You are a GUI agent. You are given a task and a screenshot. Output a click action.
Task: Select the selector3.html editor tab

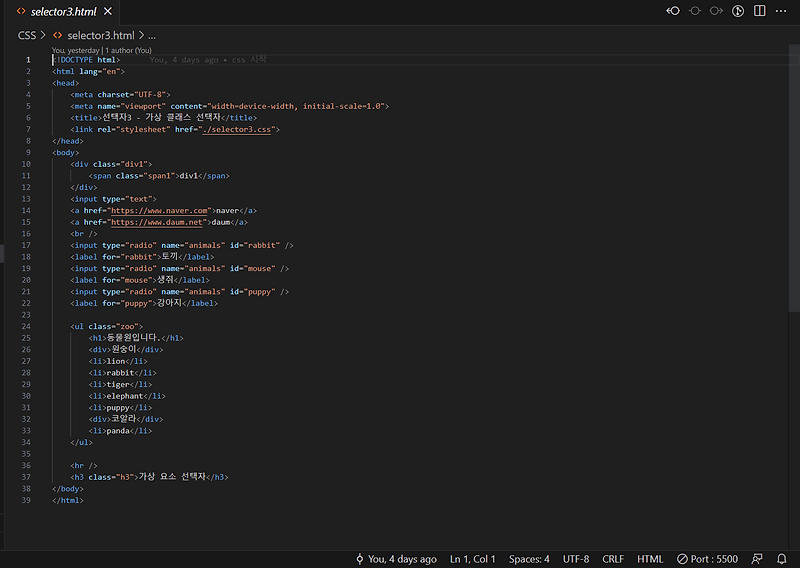coord(60,11)
